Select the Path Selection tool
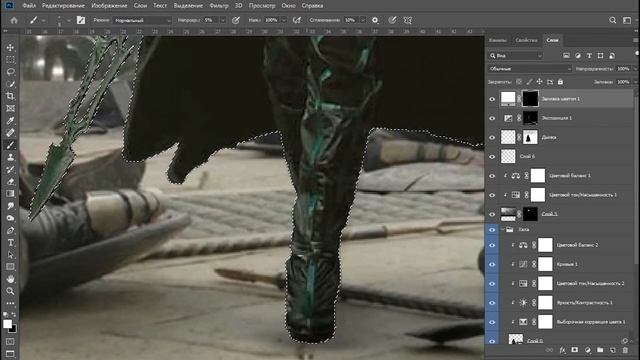This screenshot has height=360, width=640. click(x=10, y=255)
